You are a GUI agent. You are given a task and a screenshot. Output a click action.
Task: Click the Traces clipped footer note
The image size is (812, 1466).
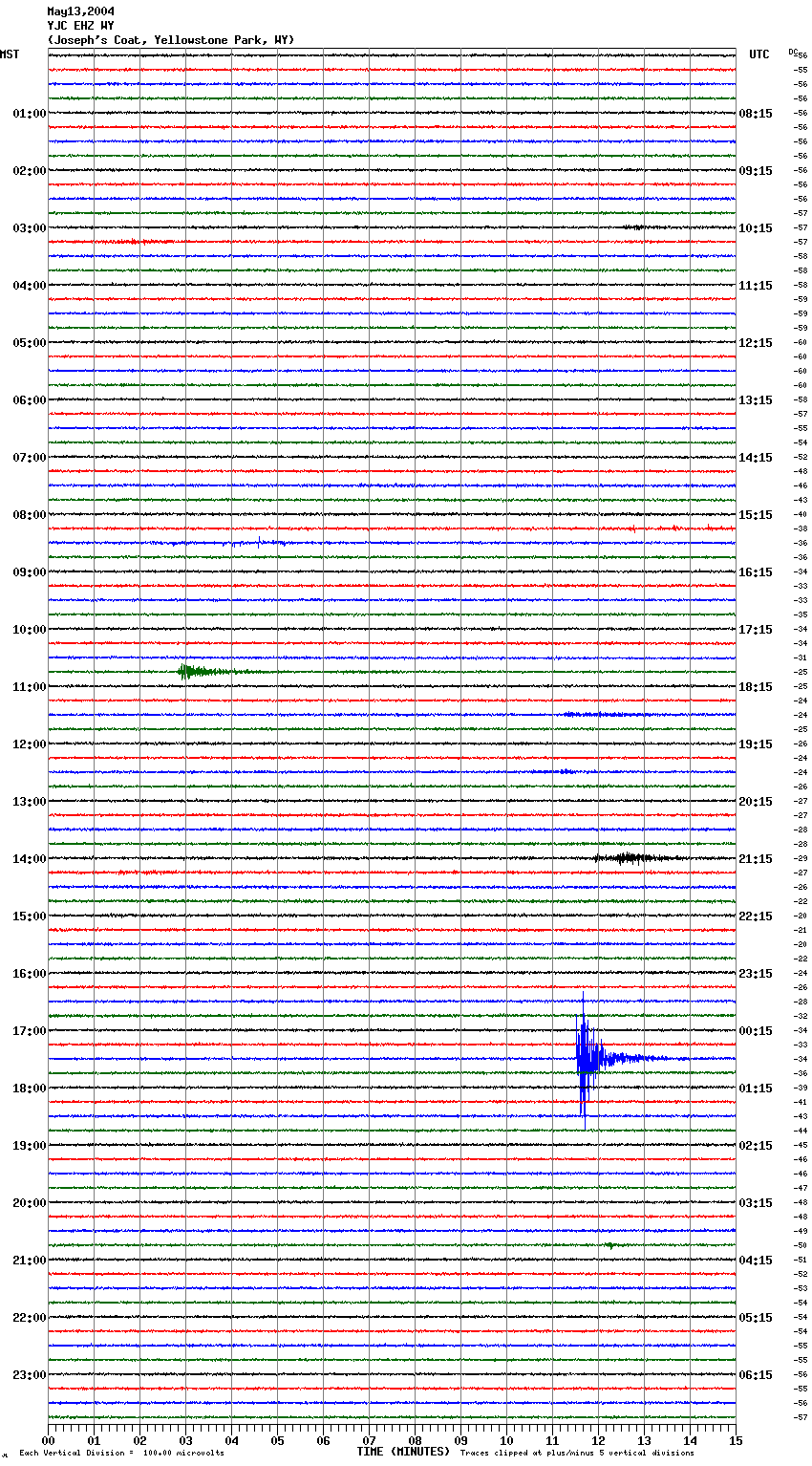coord(577,1454)
